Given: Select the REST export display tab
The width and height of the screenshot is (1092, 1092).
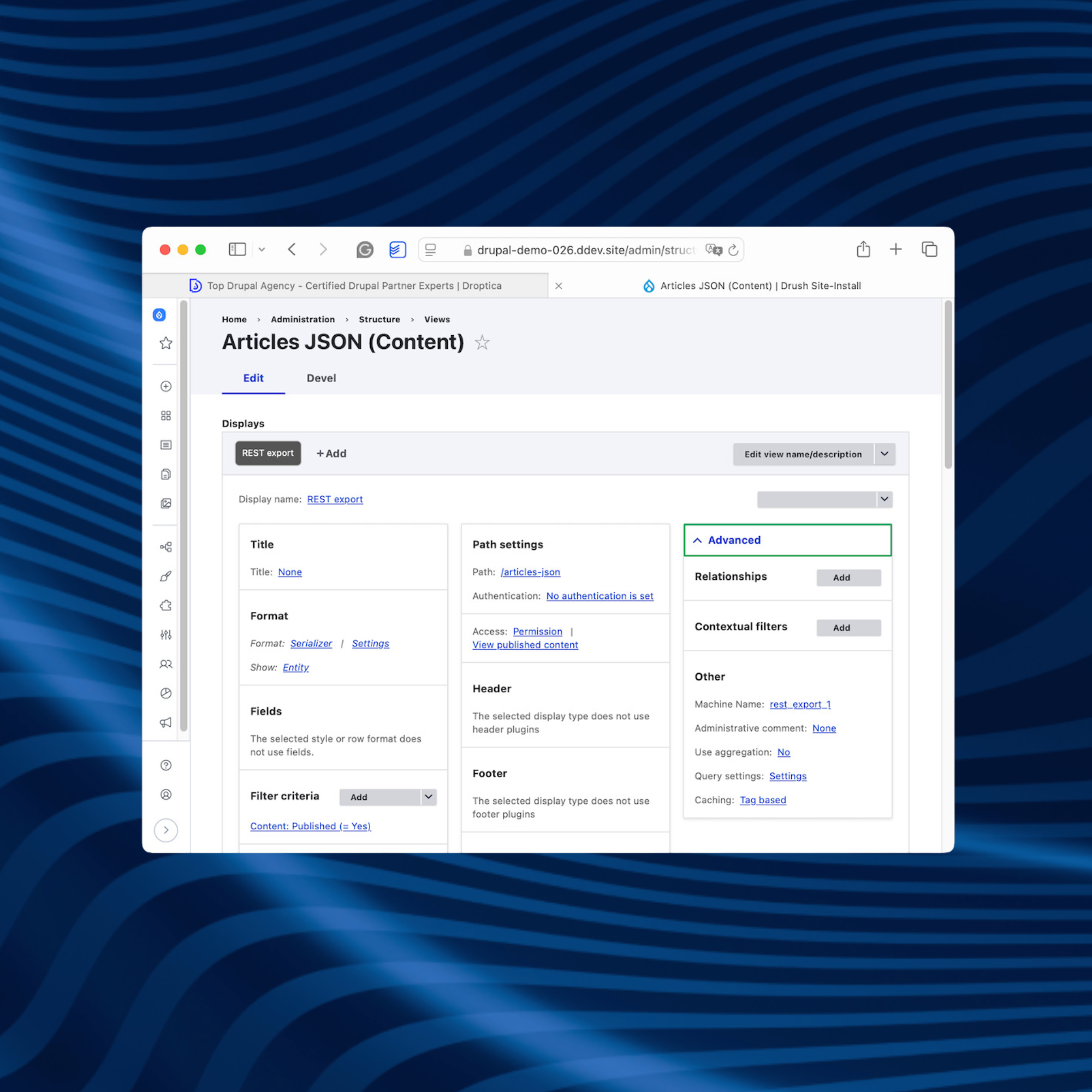Looking at the screenshot, I should click(x=268, y=453).
